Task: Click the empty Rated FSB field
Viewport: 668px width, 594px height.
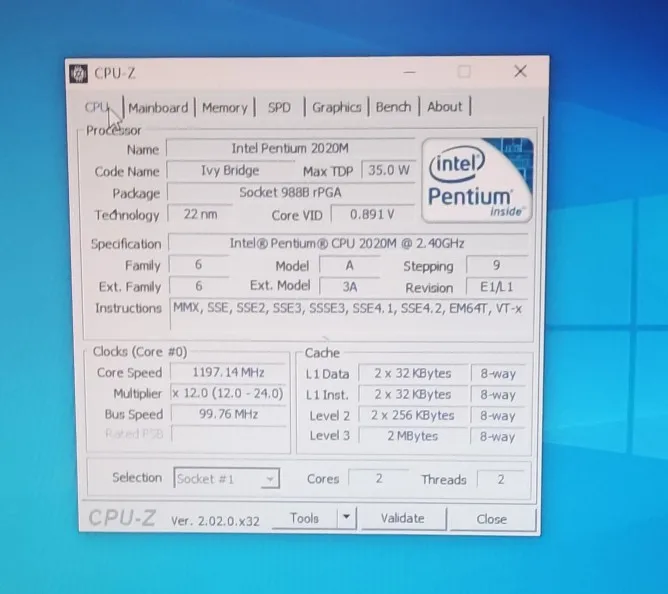Action: 228,435
